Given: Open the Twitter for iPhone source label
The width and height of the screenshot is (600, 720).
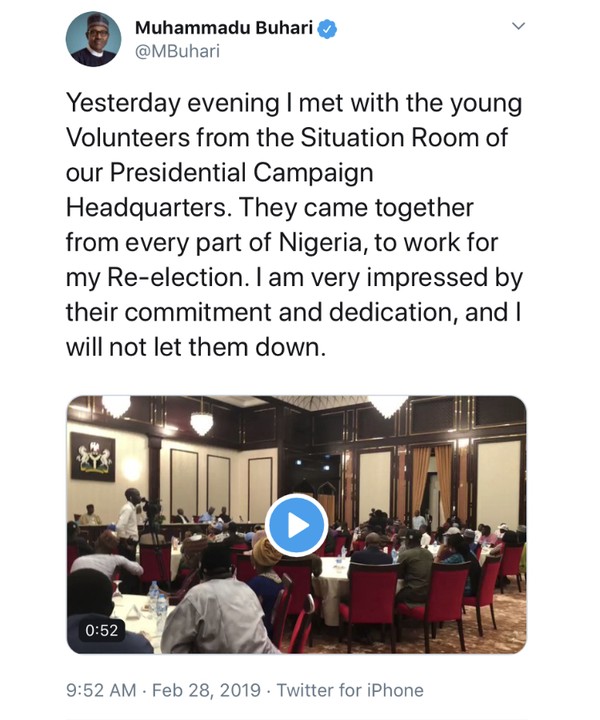Looking at the screenshot, I should pos(350,690).
